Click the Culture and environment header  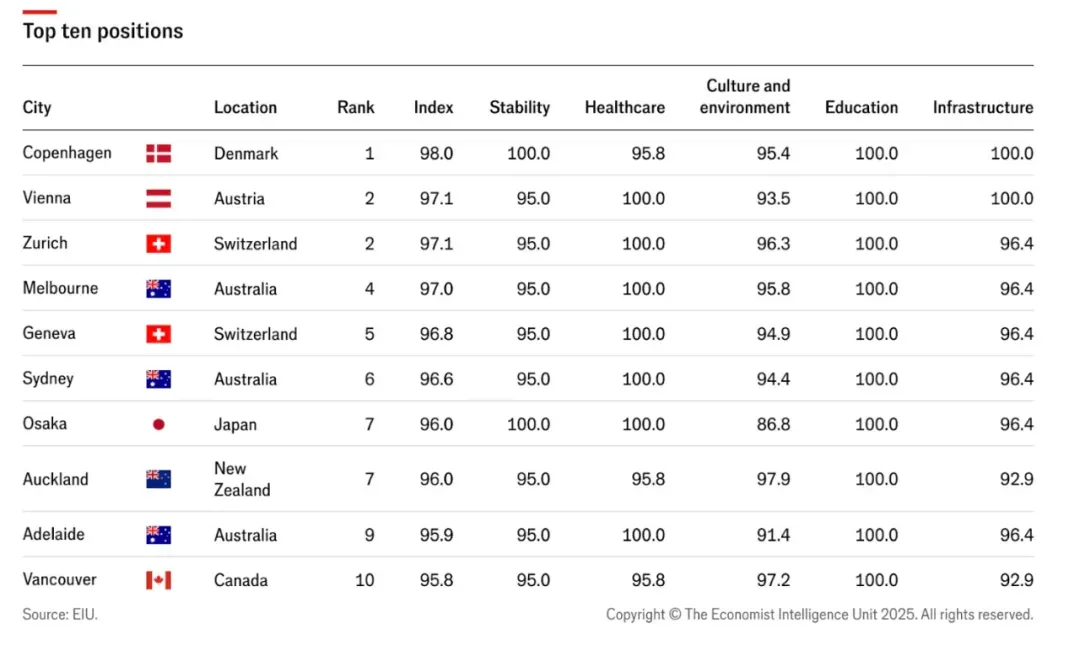[x=745, y=96]
